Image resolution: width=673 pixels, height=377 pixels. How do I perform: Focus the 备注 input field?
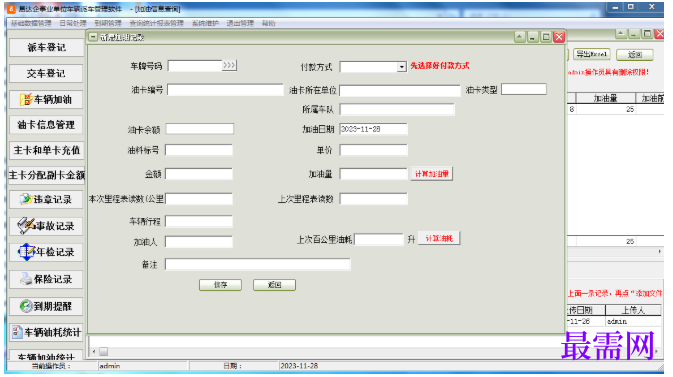click(x=258, y=264)
